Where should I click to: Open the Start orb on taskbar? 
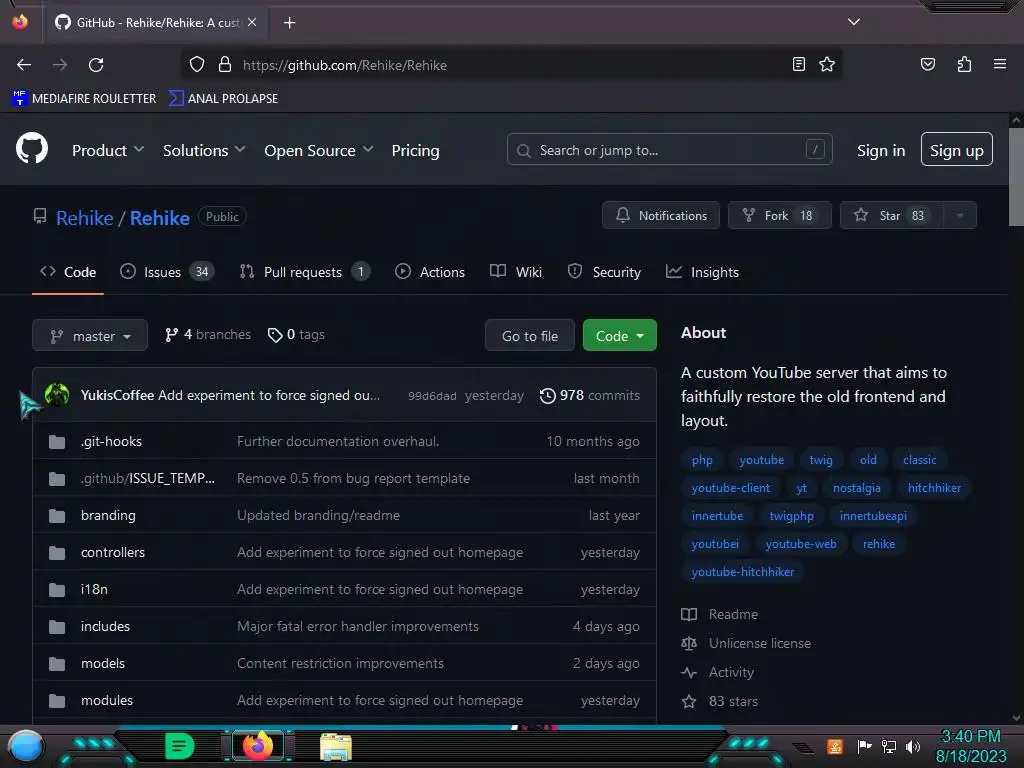click(26, 747)
